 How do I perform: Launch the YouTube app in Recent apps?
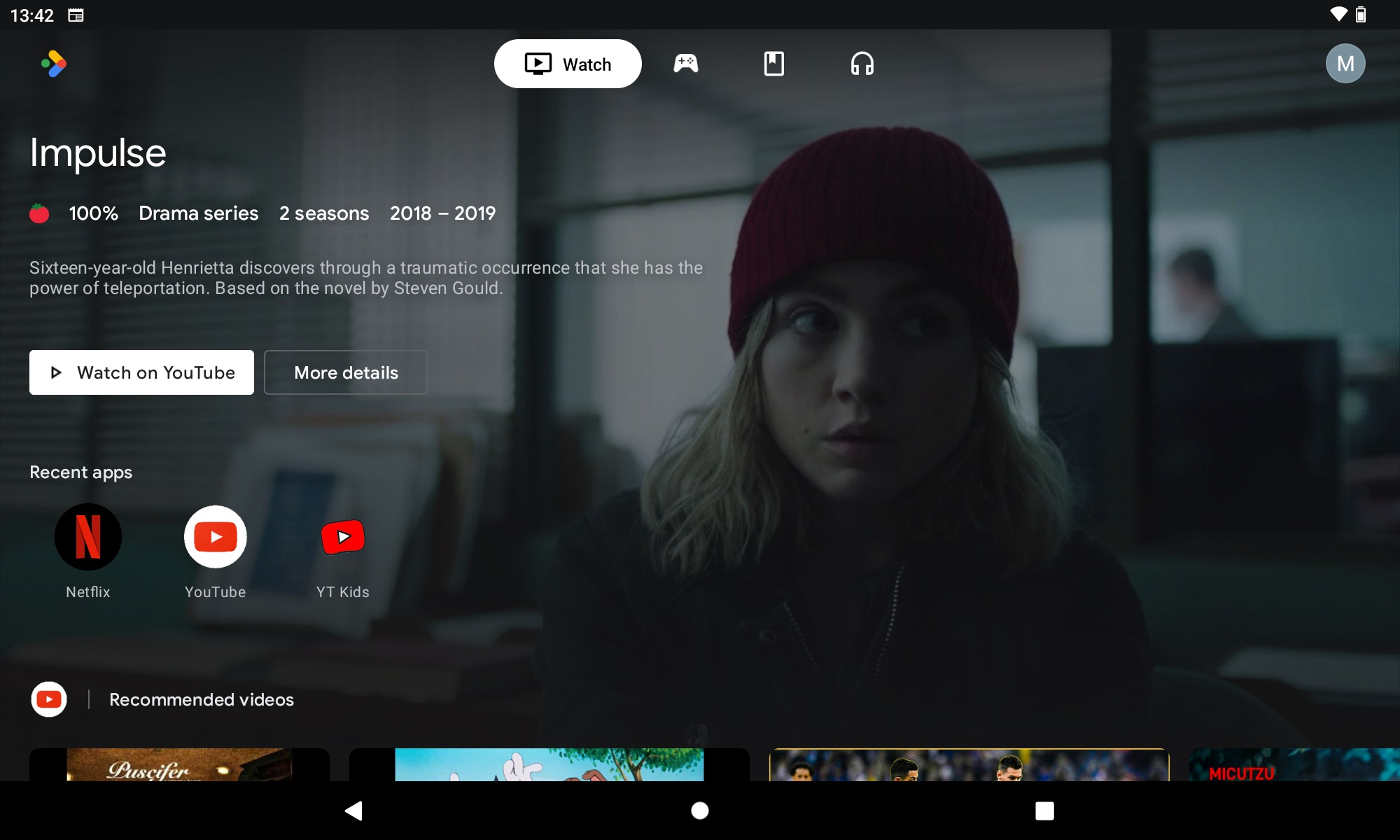click(216, 537)
